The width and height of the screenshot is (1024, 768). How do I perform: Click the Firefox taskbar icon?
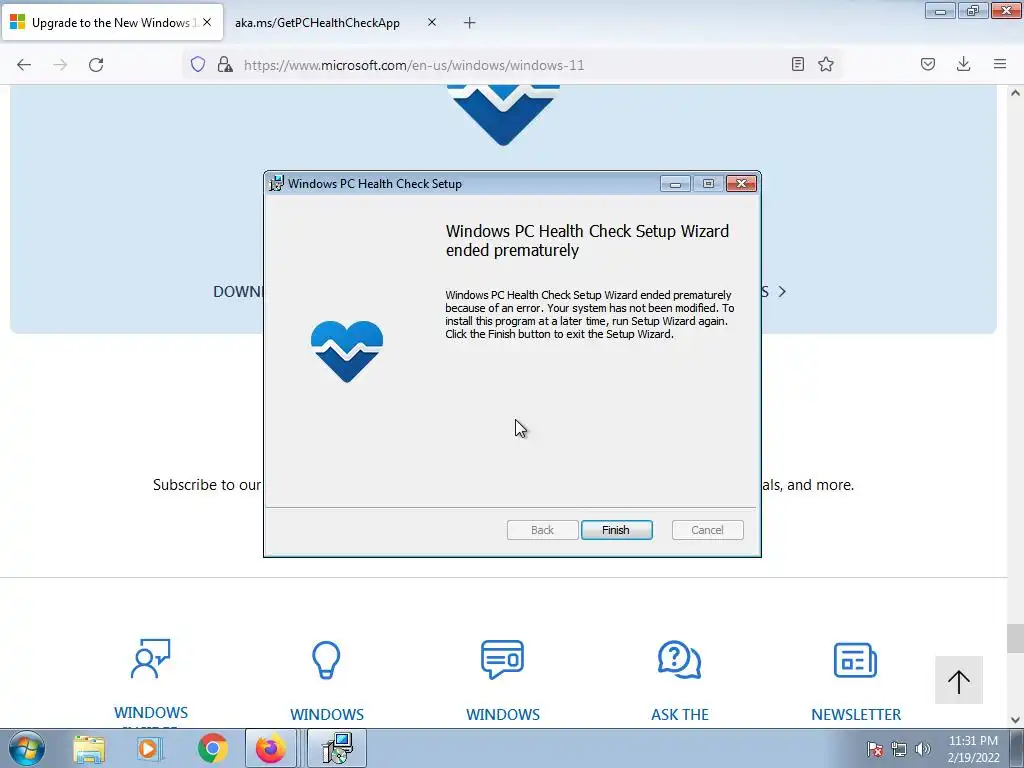tap(270, 748)
